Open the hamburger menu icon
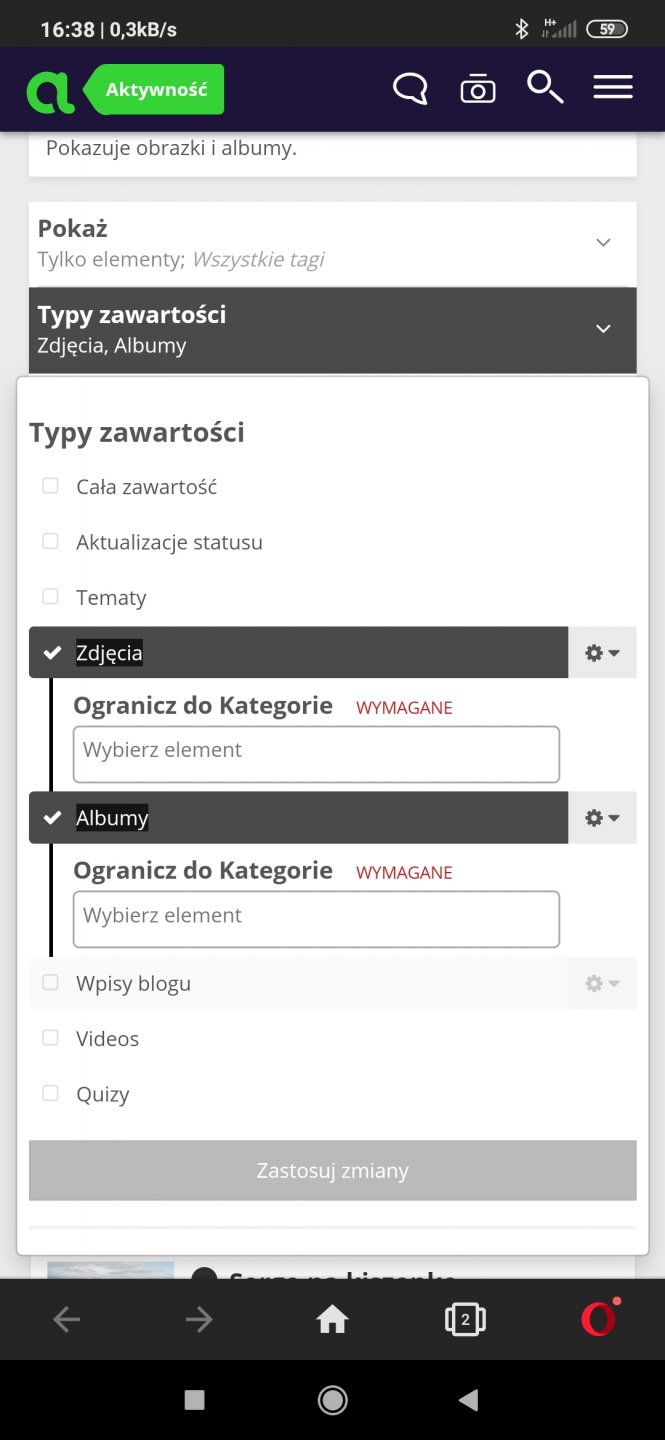 (x=613, y=88)
